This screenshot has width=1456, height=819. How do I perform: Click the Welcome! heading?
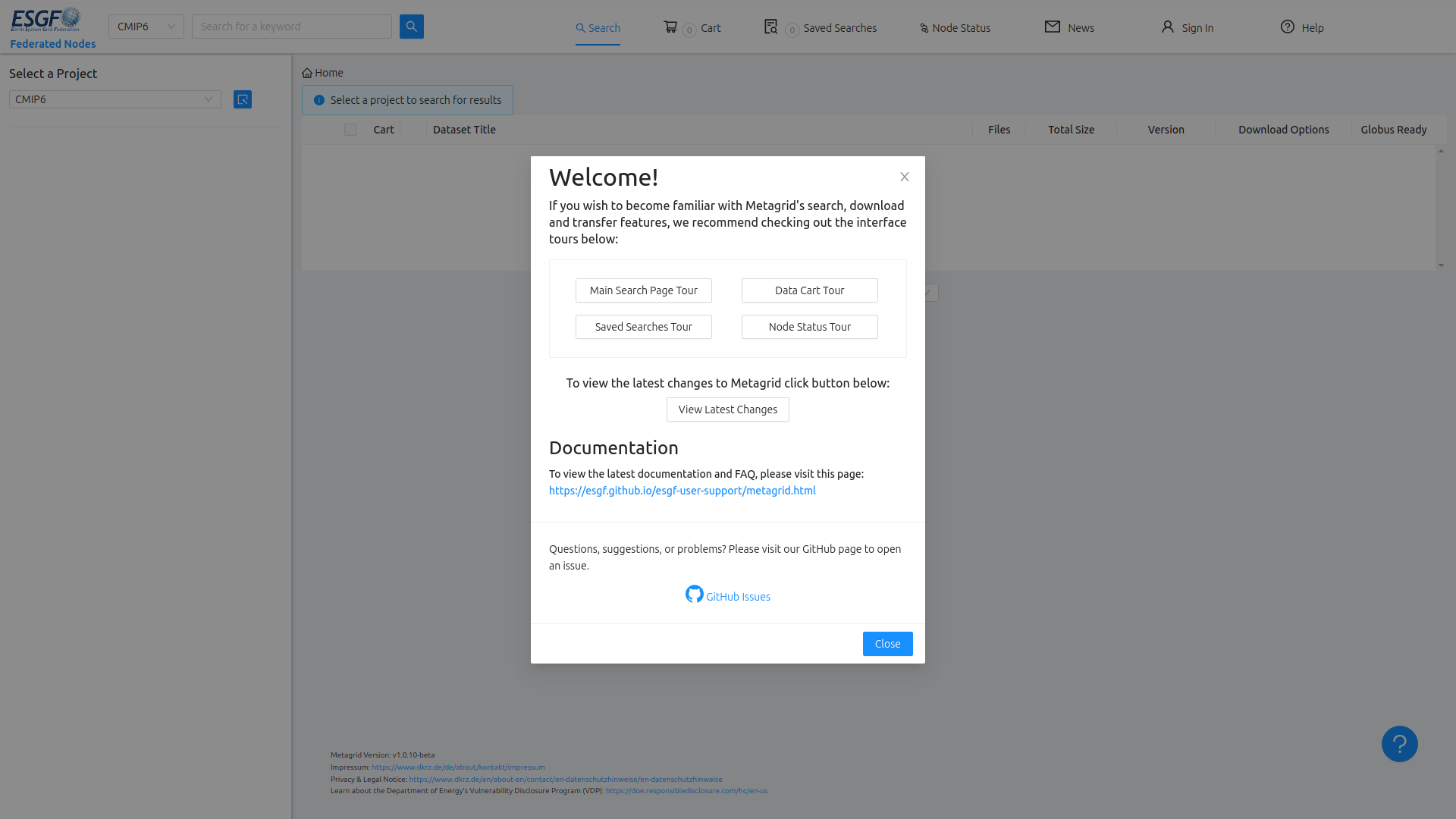click(x=604, y=177)
